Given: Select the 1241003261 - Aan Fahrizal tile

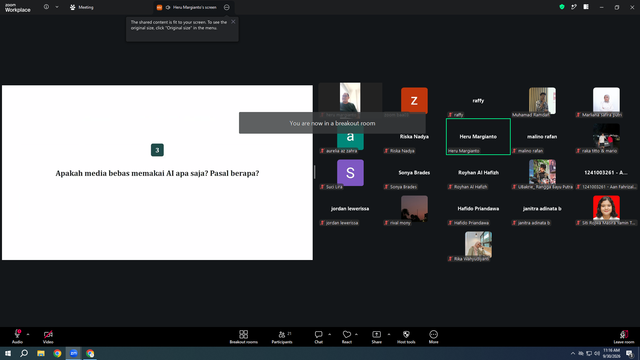Looking at the screenshot, I should pos(606,173).
